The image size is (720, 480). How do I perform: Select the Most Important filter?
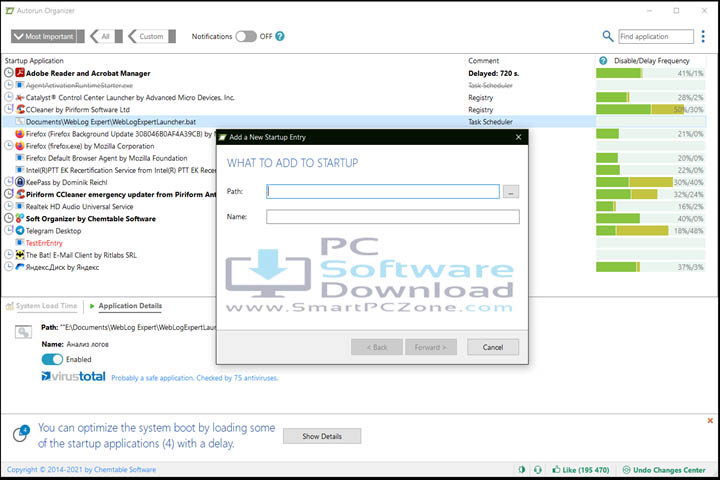click(47, 36)
